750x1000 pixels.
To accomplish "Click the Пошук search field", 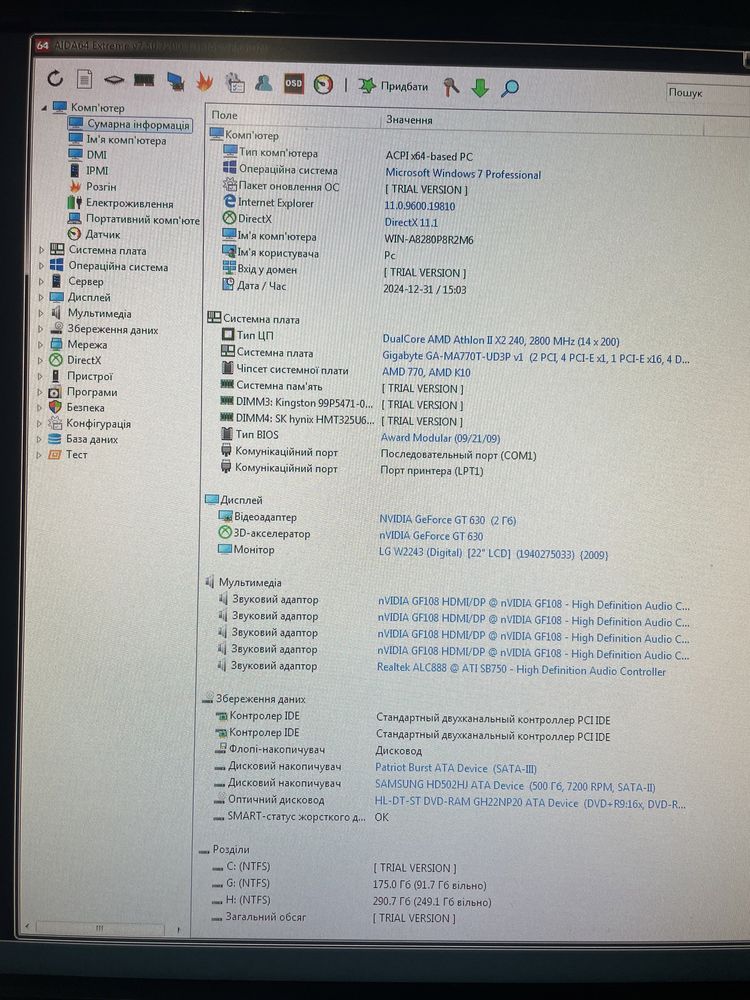I will 707,92.
